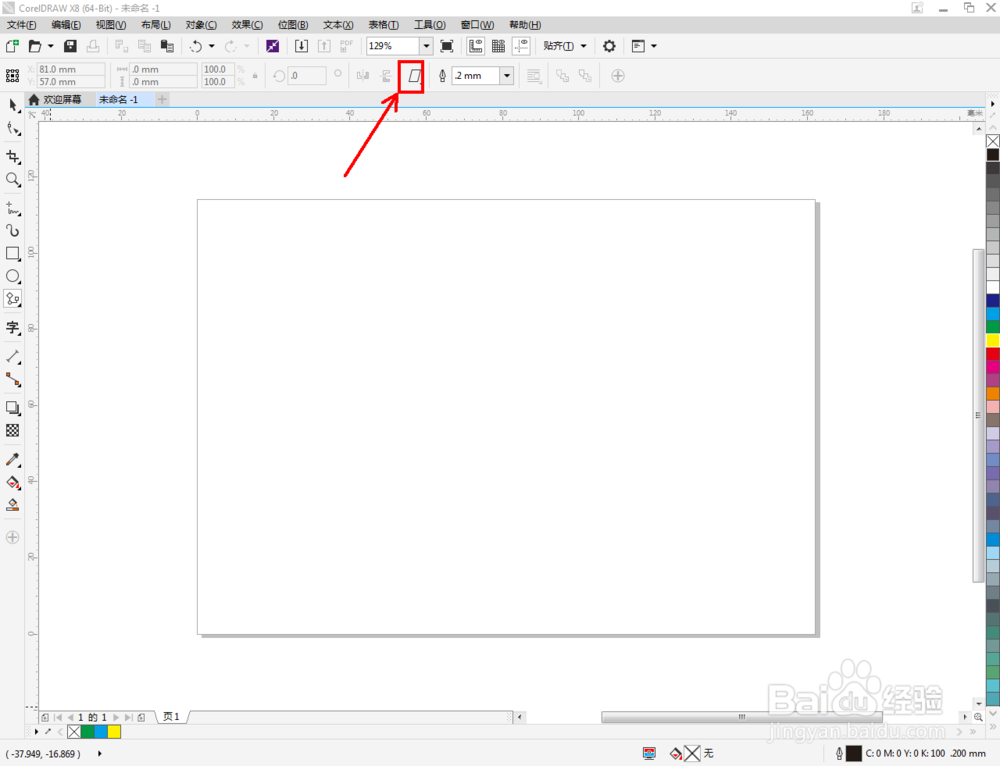Viewport: 1000px width, 766px height.
Task: Open the 编辑(E) menu
Action: tap(66, 25)
